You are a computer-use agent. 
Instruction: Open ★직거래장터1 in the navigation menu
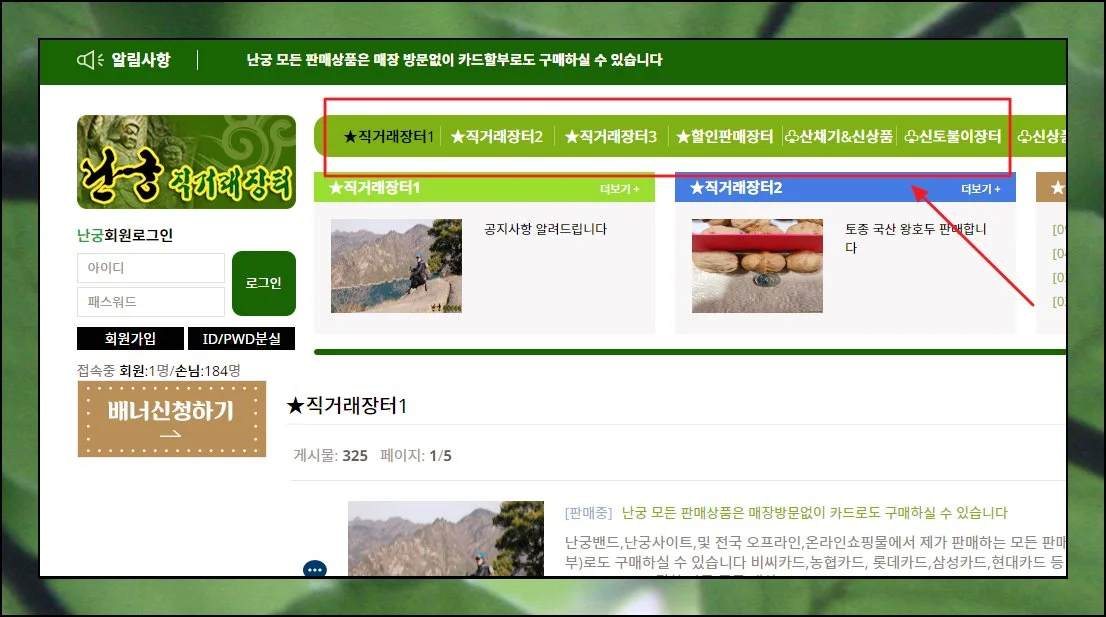(388, 137)
